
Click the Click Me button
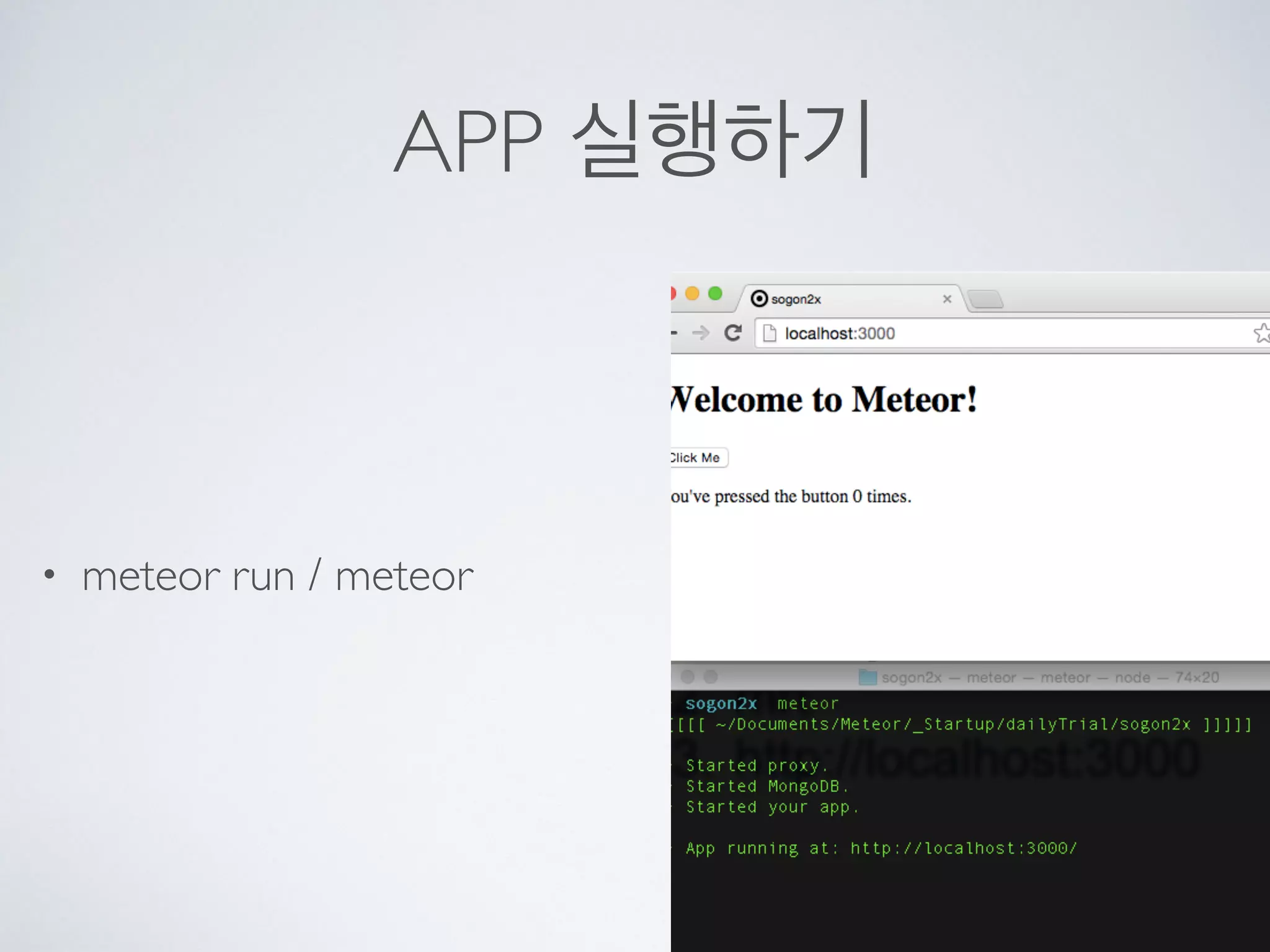pyautogui.click(x=699, y=457)
